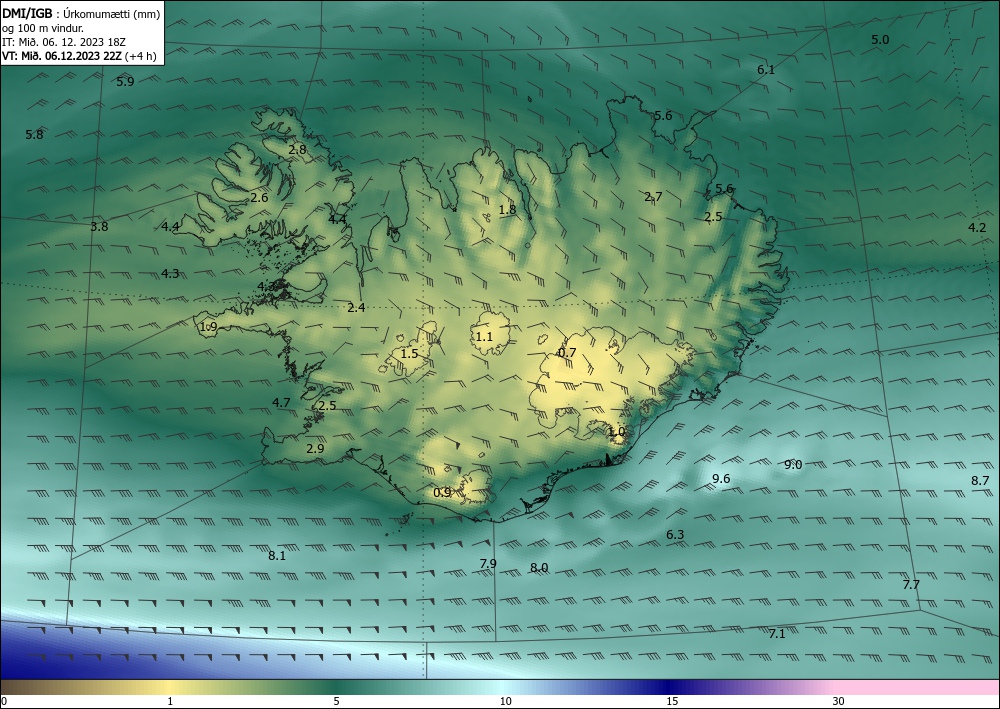Viewport: 1000px width, 709px height.
Task: Click the map value 1.9 on the peninsula tip
Action: [209, 327]
